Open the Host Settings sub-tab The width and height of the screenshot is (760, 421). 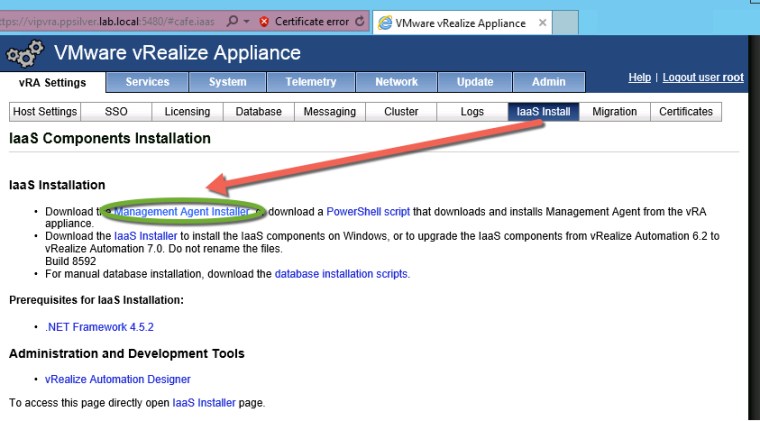(45, 111)
